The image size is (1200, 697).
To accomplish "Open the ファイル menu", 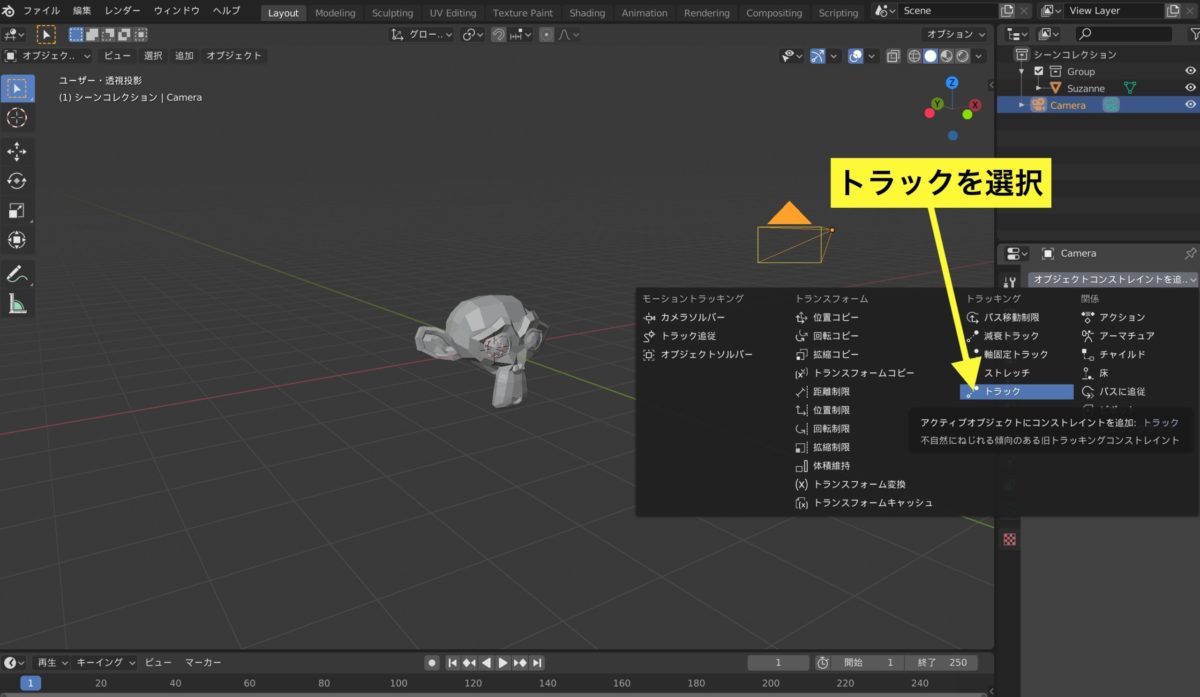I will [x=42, y=11].
